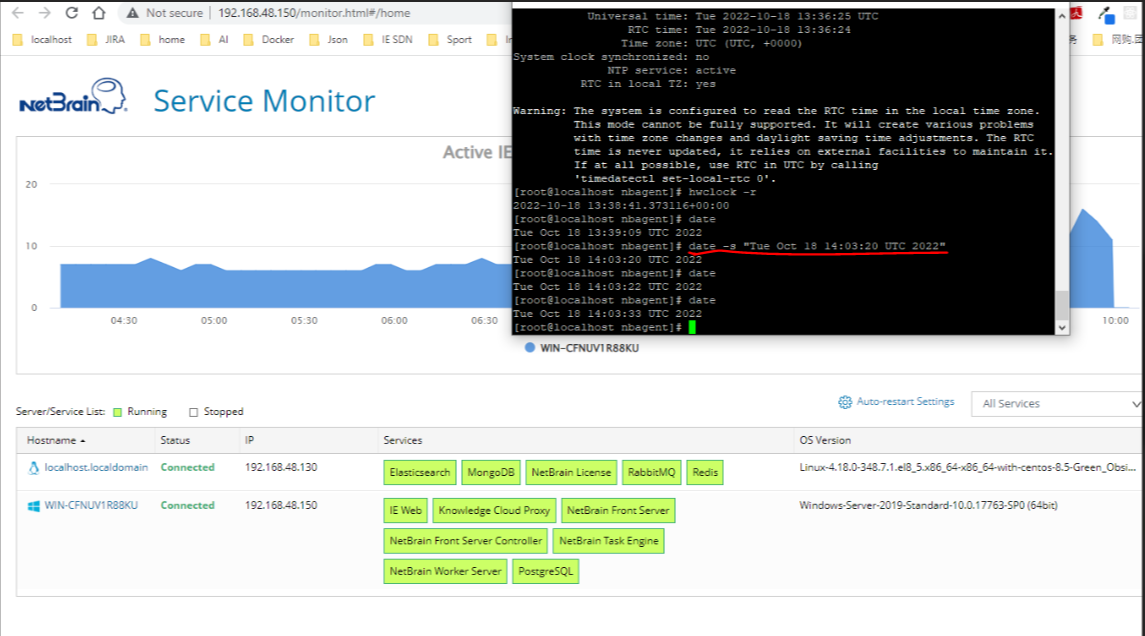This screenshot has height=636, width=1145.
Task: Toggle the Running checkbox filter
Action: pyautogui.click(x=118, y=413)
